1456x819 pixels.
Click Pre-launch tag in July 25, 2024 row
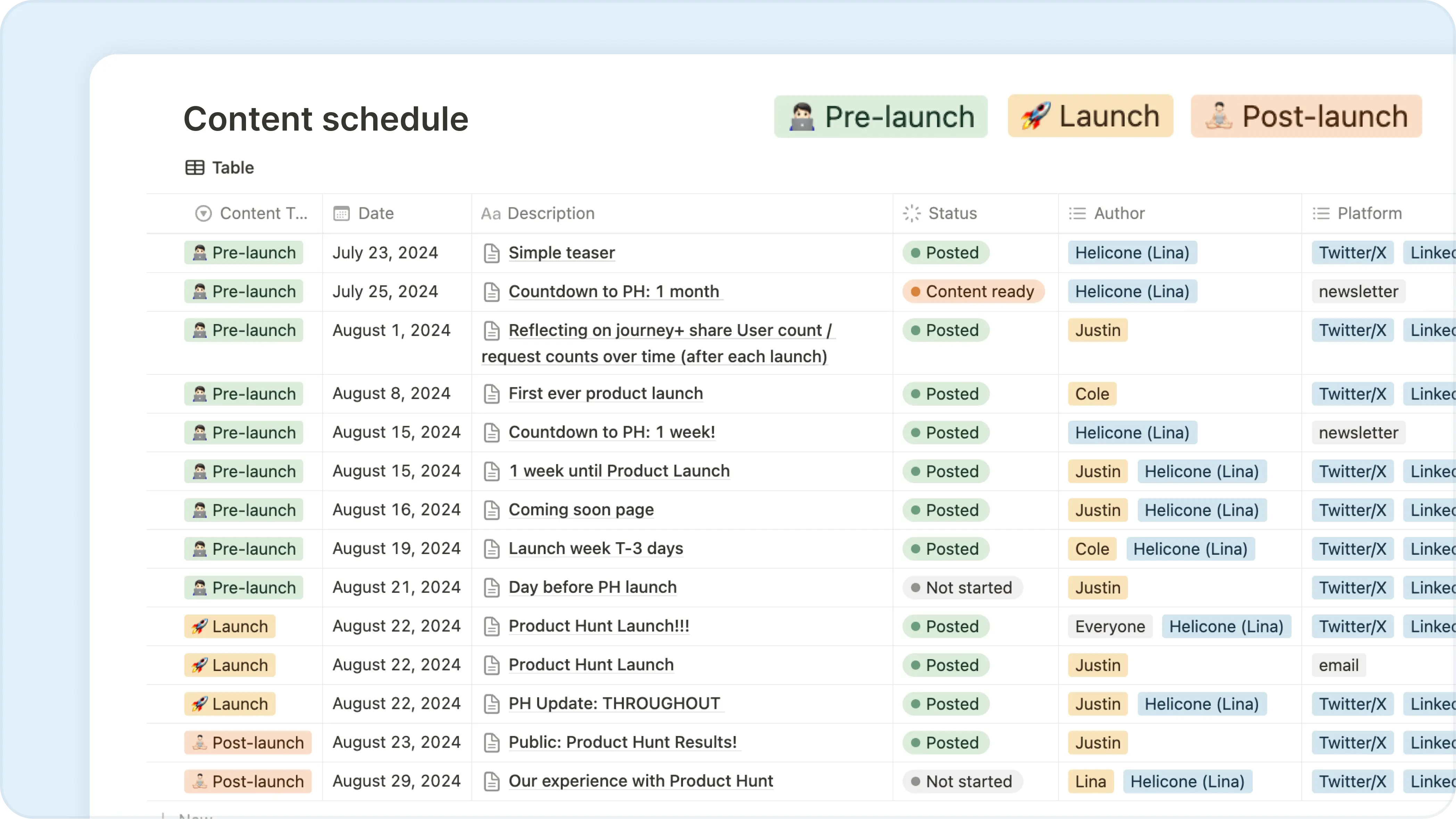tap(244, 292)
